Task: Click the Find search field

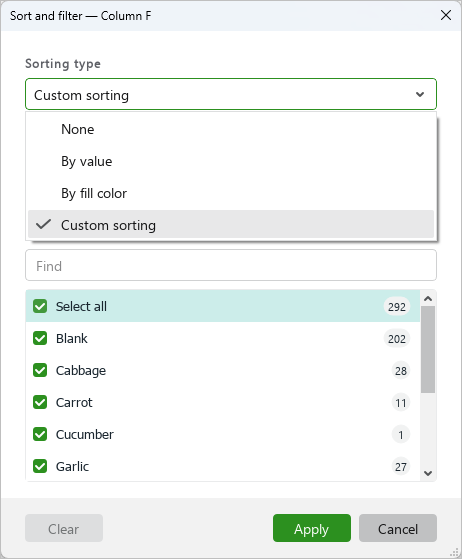Action: 231,266
